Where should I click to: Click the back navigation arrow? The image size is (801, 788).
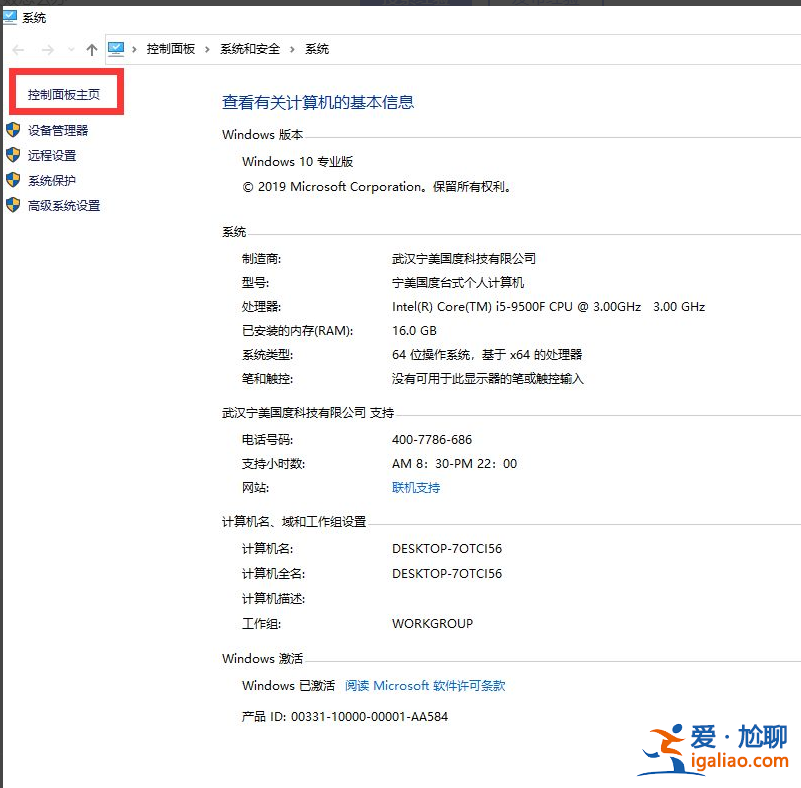tap(16, 48)
